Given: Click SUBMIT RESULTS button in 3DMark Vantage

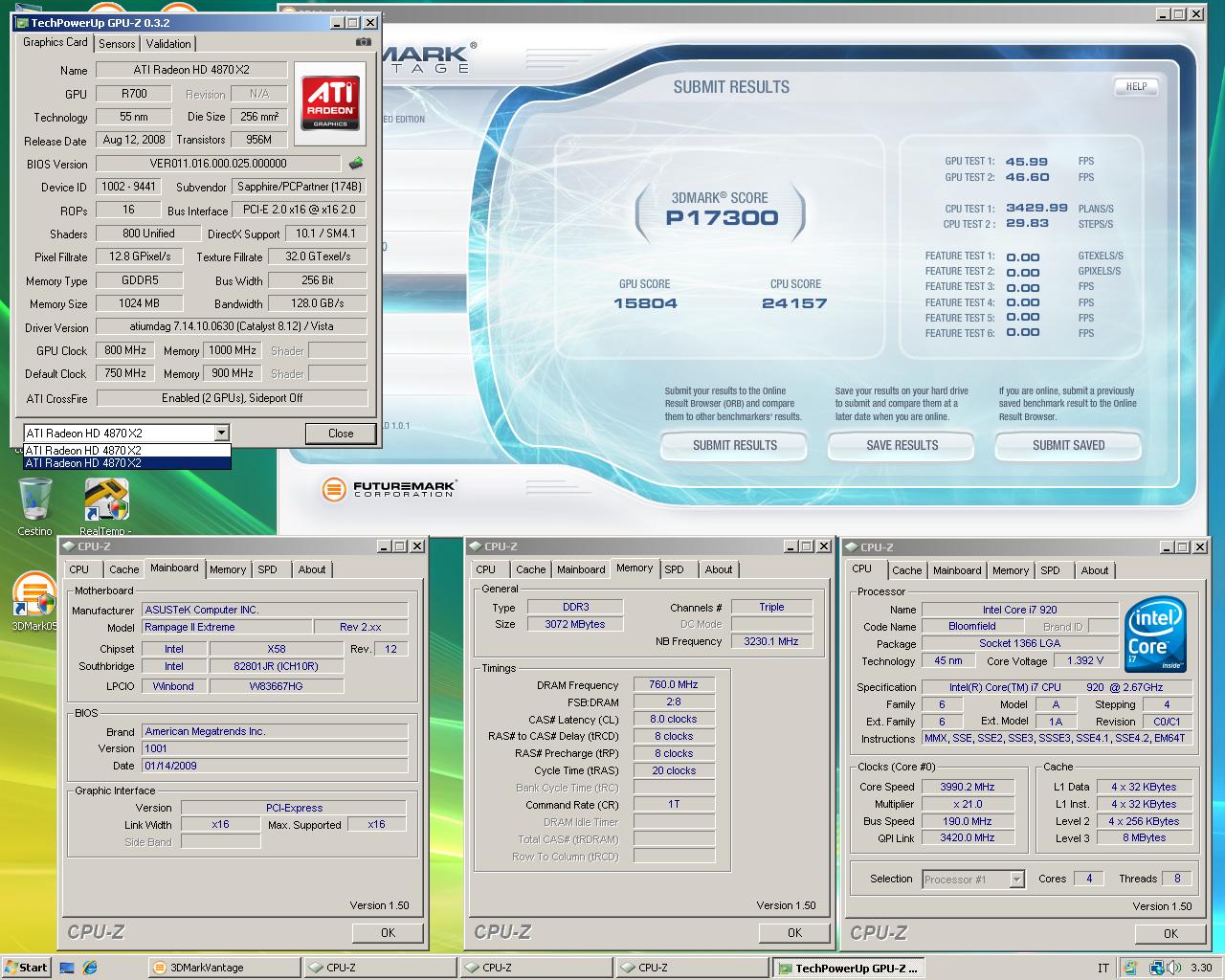Looking at the screenshot, I should click(735, 445).
